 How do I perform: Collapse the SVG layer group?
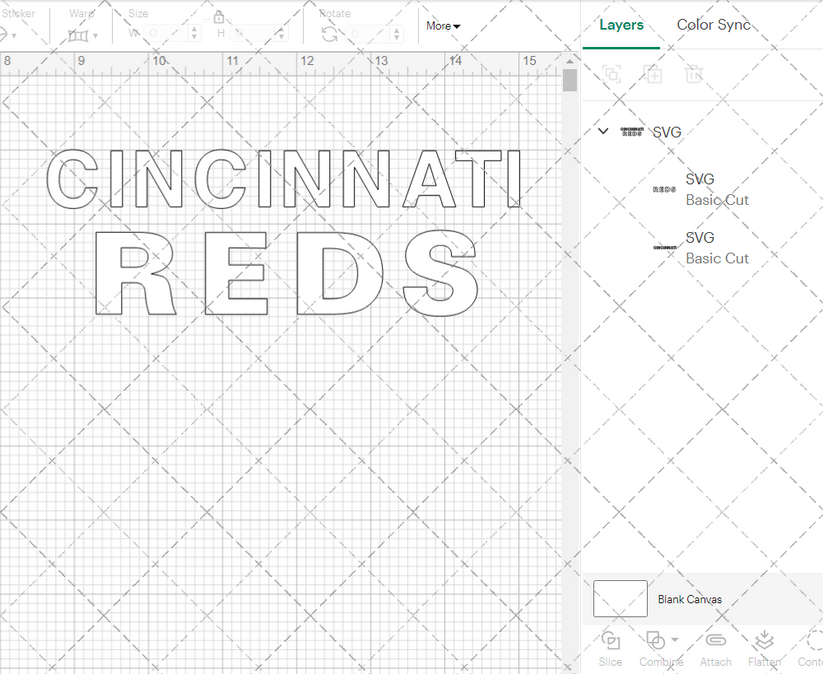coord(603,131)
